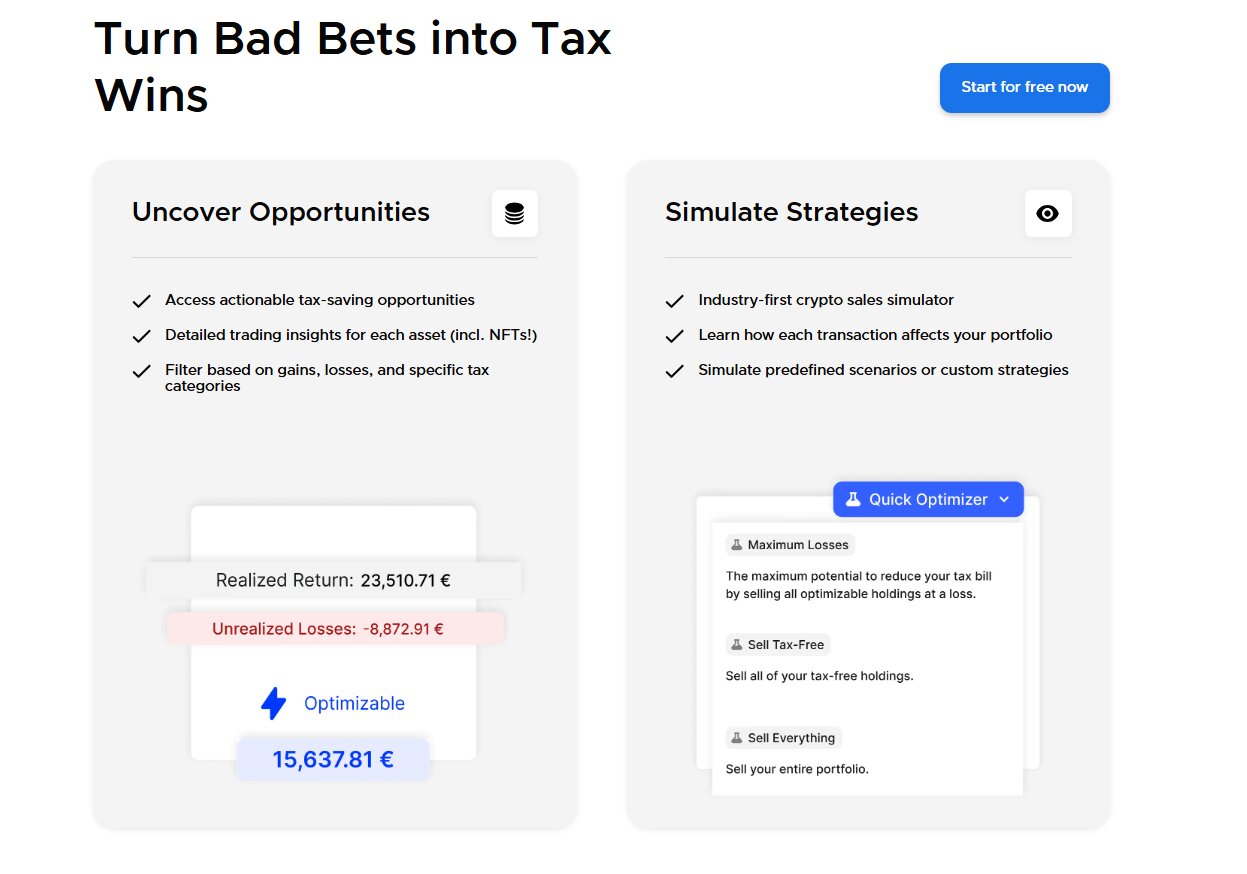Viewport: 1247px width, 874px height.
Task: Pick the Sell Everything scenario
Action: point(790,738)
